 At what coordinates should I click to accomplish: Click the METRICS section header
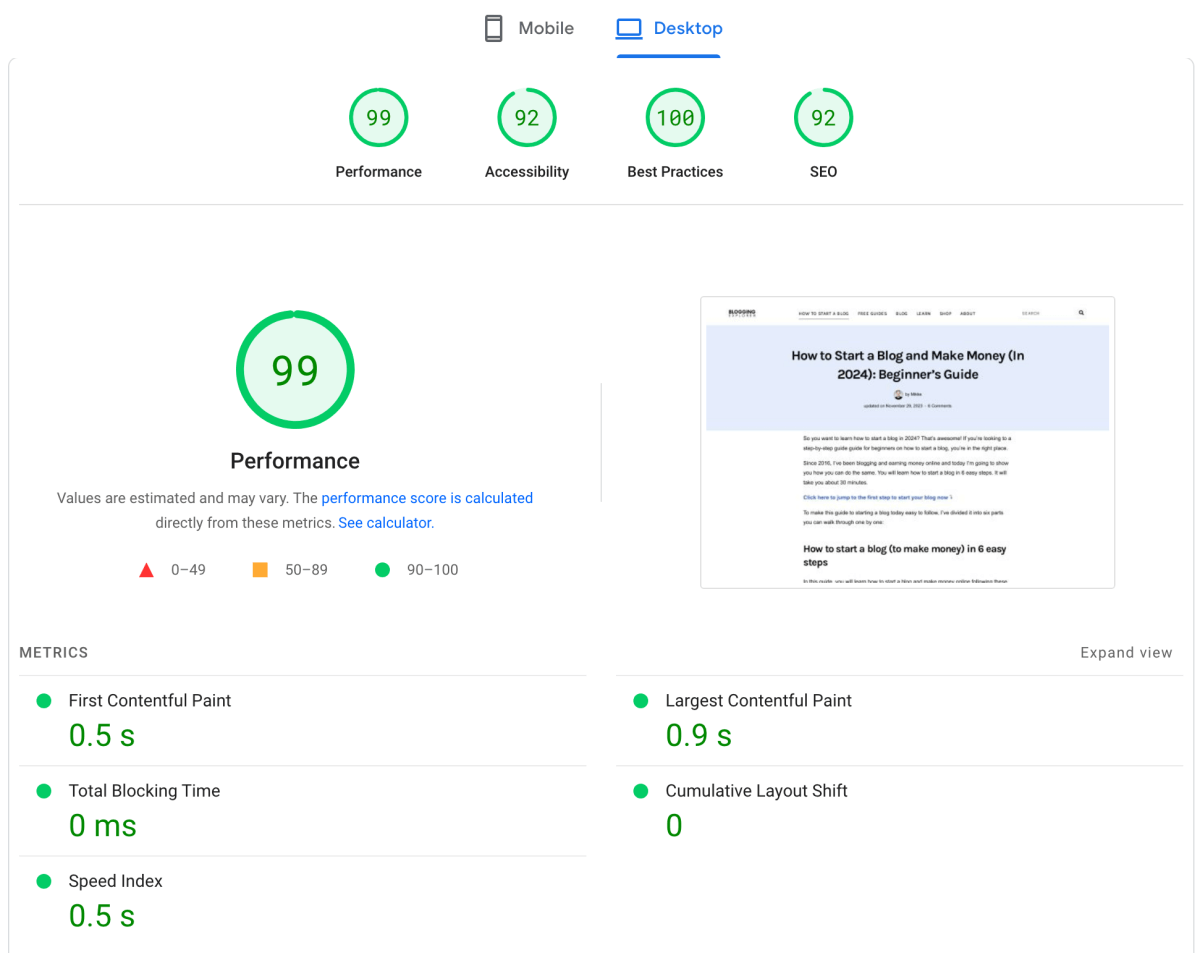53,652
